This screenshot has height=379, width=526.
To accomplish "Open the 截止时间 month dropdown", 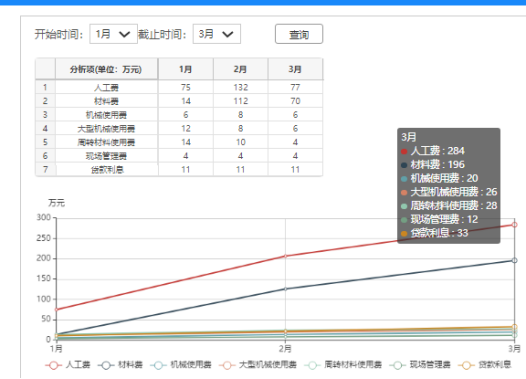I will tap(217, 34).
